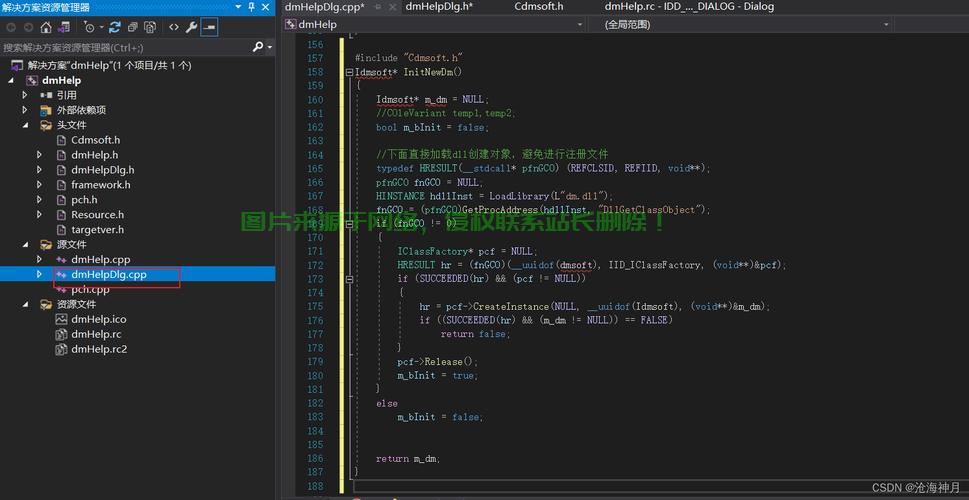Click the View Code angle-brackets icon
969x500 pixels.
(174, 27)
